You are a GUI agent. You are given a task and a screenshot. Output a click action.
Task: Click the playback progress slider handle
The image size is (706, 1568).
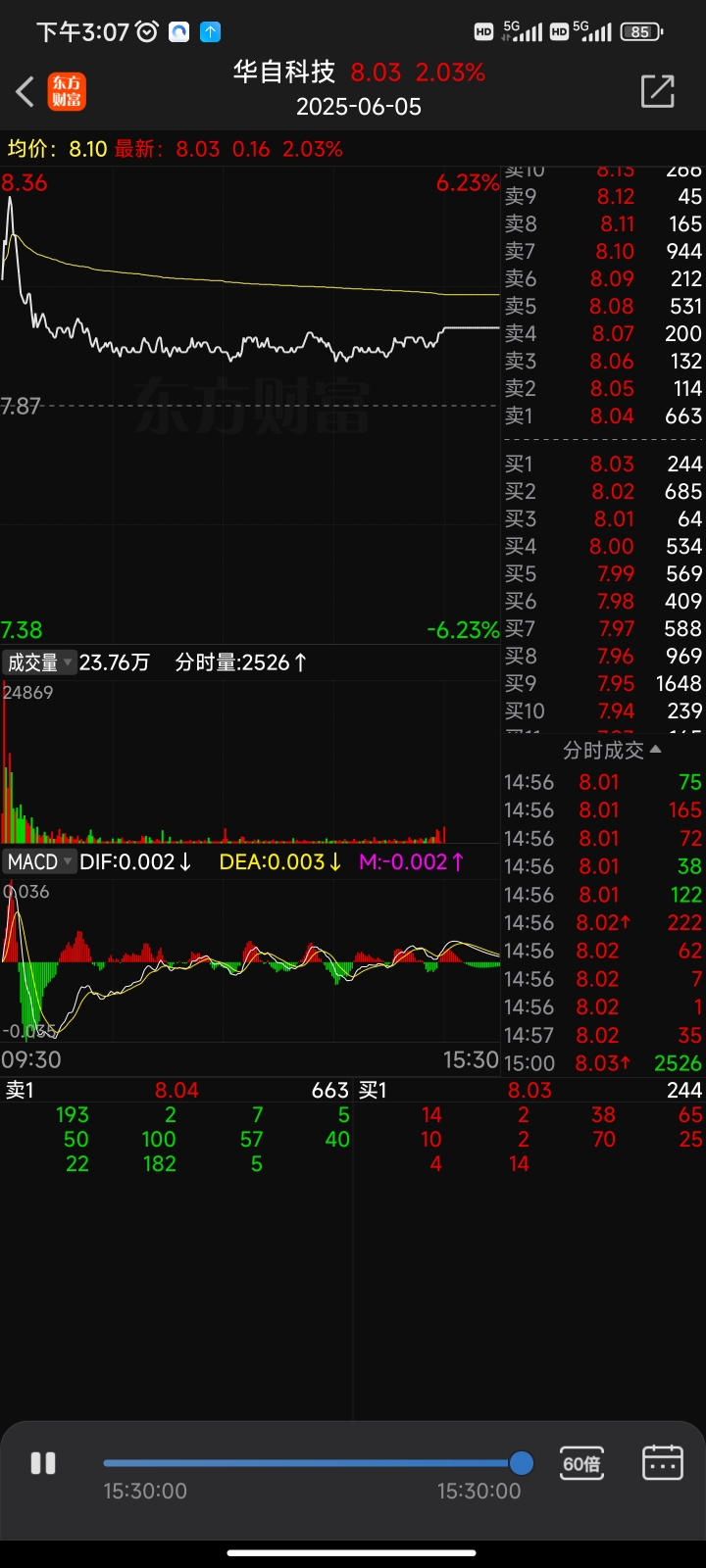click(522, 1463)
